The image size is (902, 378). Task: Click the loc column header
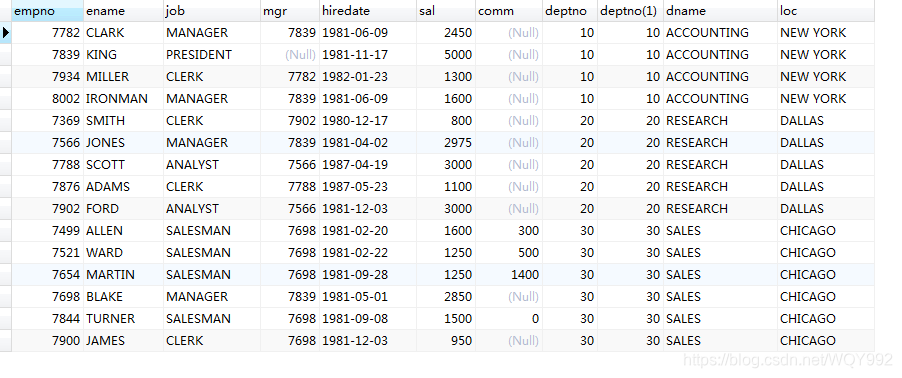coord(825,11)
